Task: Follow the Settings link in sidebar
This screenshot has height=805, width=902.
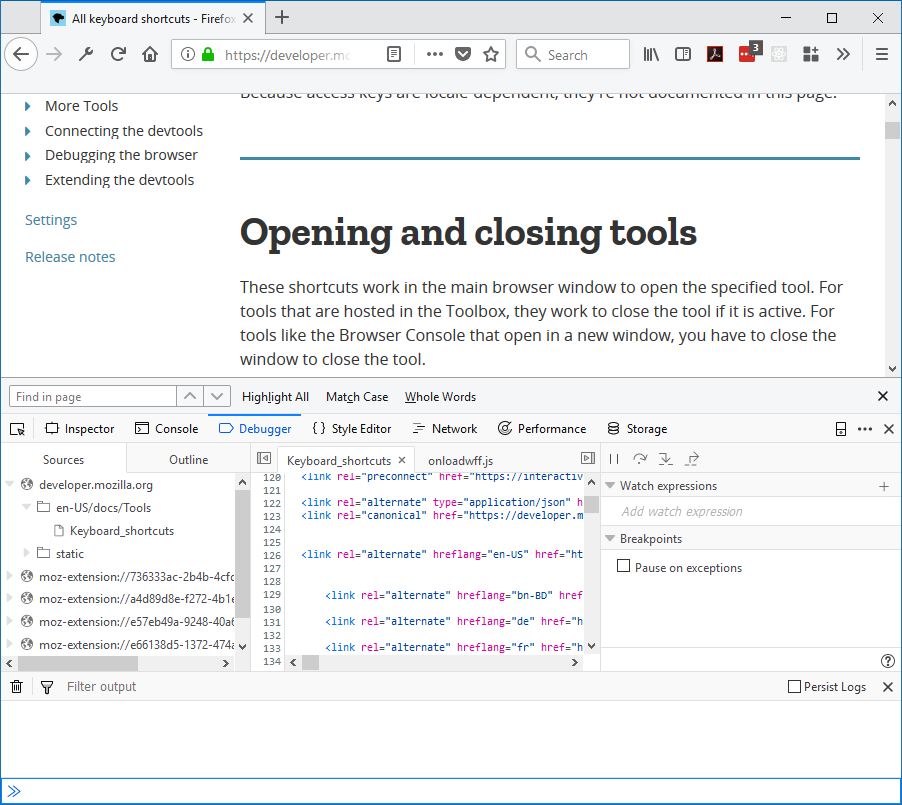Action: pos(51,220)
